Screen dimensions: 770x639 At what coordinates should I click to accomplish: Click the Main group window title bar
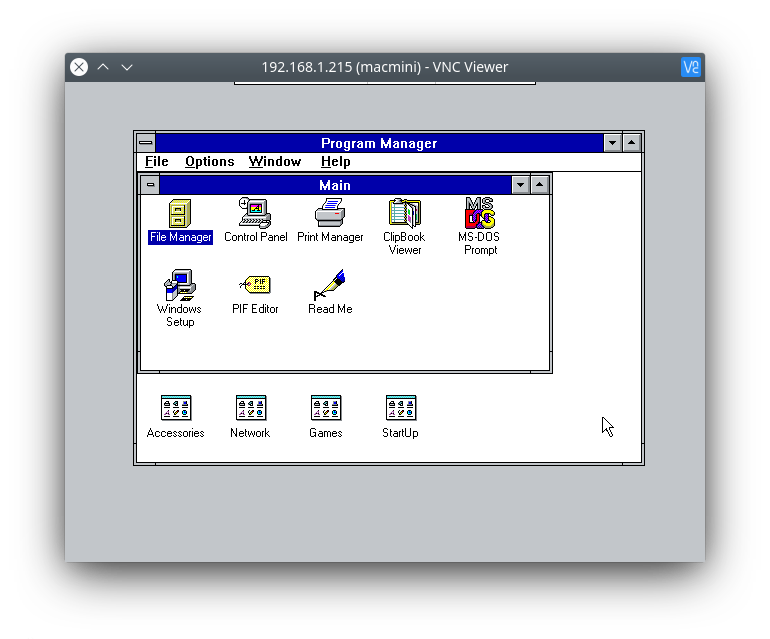click(x=334, y=185)
